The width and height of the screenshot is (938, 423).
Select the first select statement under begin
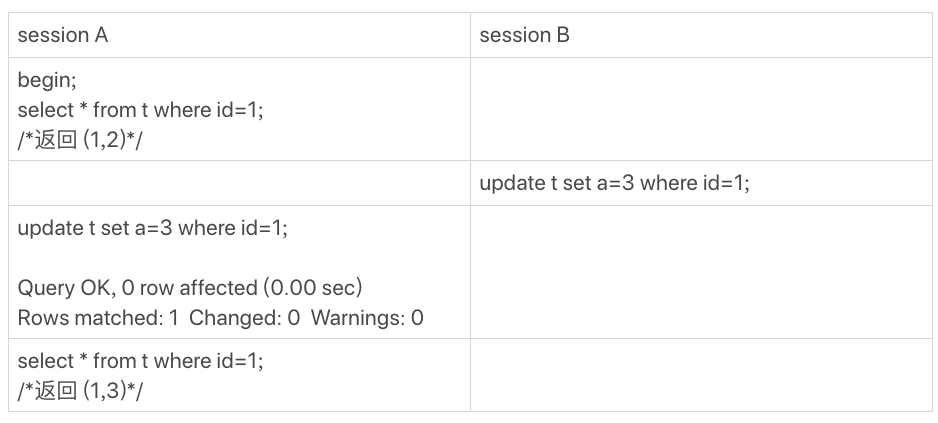coord(141,110)
